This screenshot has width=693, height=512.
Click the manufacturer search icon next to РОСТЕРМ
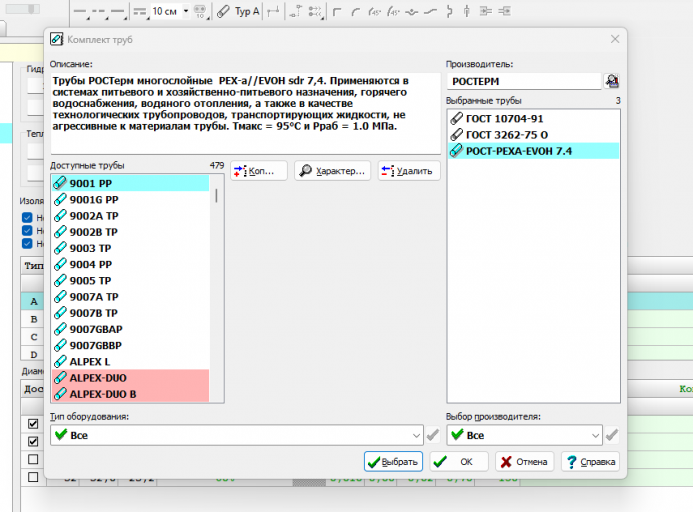[x=612, y=81]
